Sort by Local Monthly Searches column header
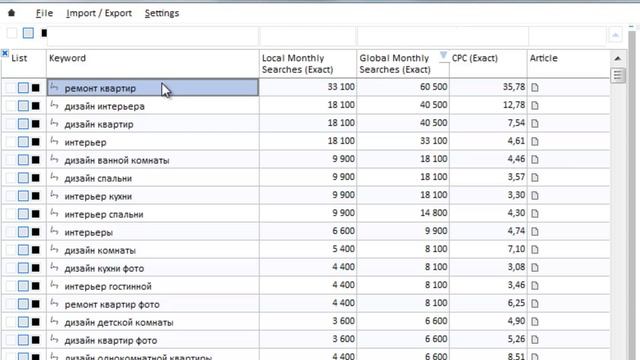Screen dimensions: 640x360 (308, 63)
